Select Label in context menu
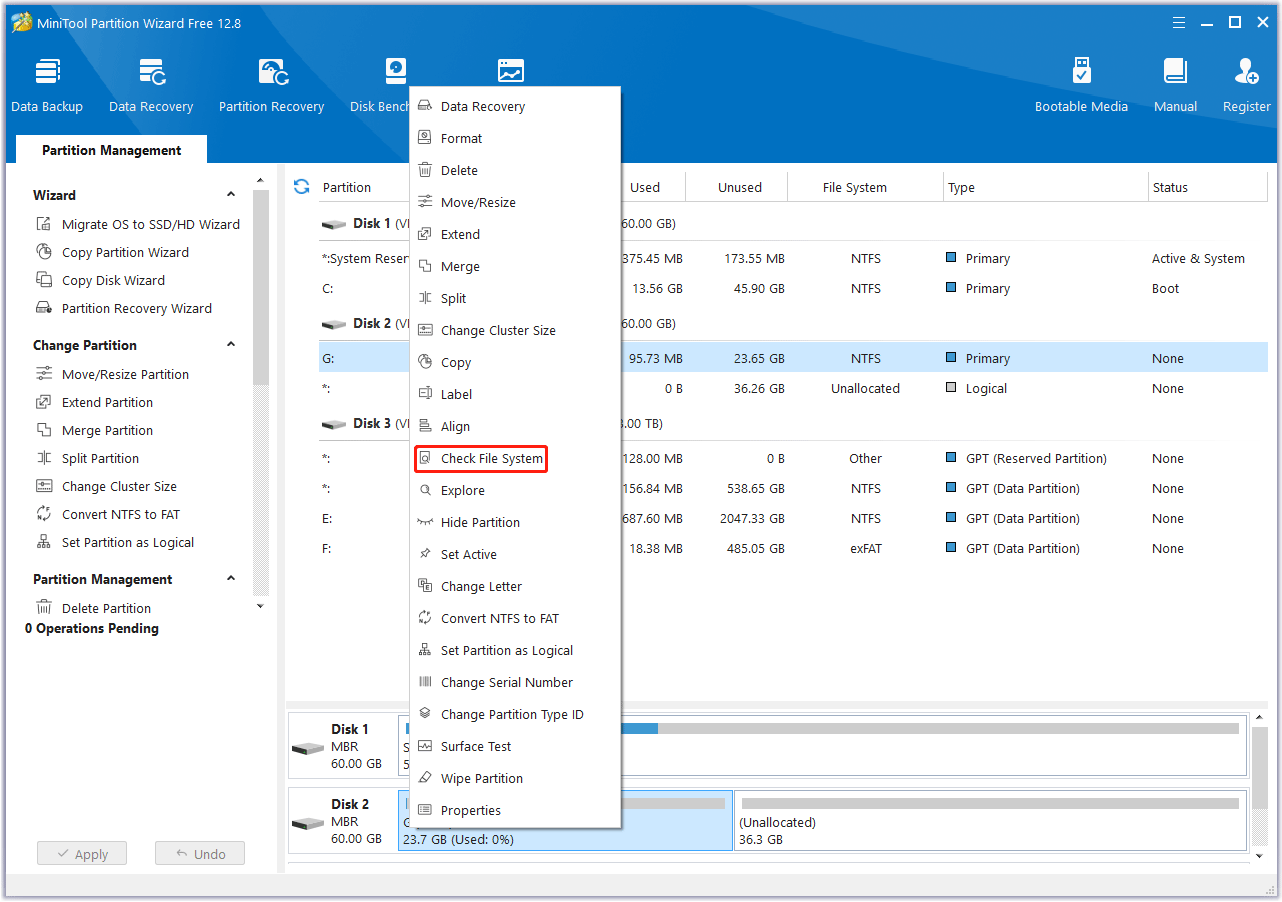Viewport: 1282px width, 902px height. point(515,394)
